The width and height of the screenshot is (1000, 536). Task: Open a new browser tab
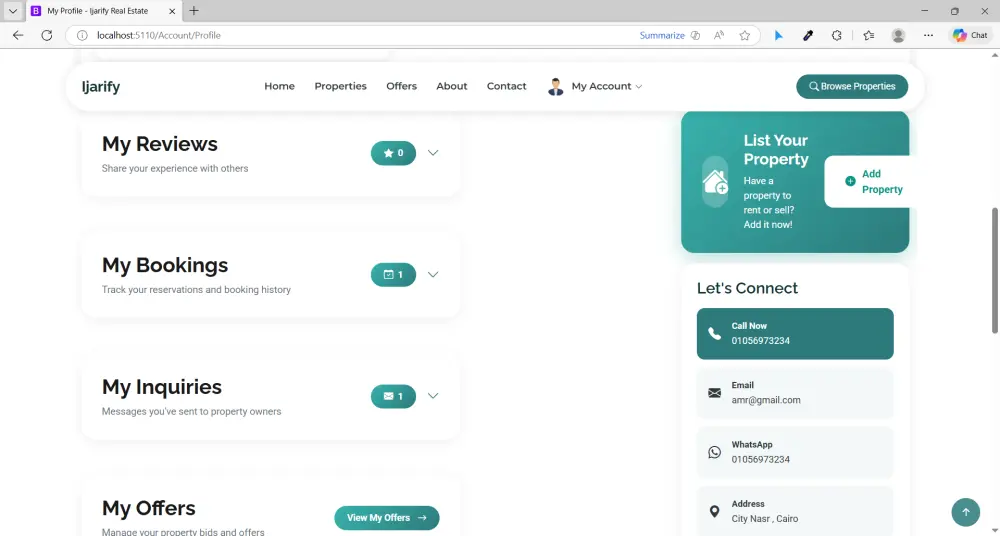(194, 11)
